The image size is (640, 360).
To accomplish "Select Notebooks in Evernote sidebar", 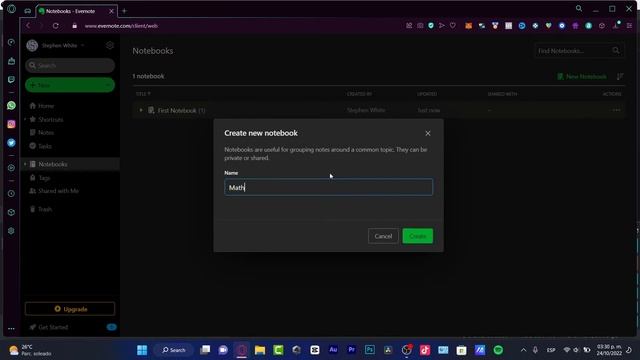I will [x=53, y=164].
